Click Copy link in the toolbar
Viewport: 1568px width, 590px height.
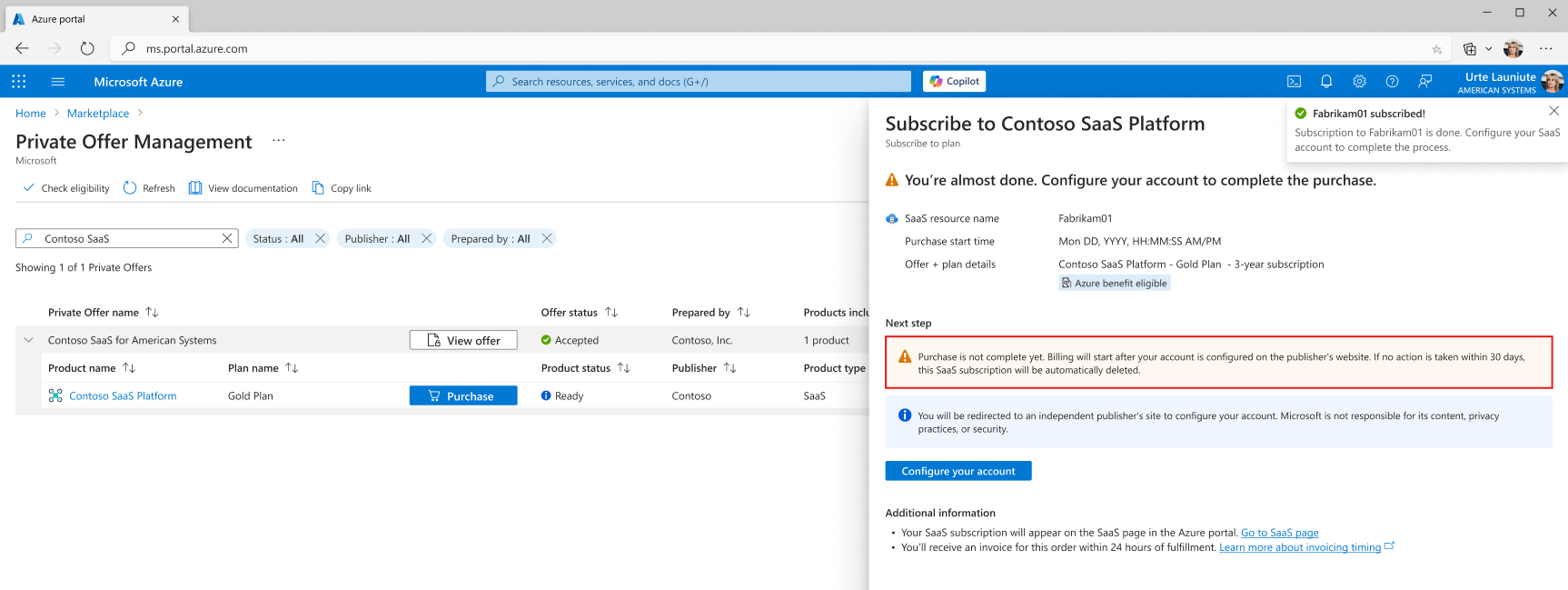pyautogui.click(x=342, y=188)
